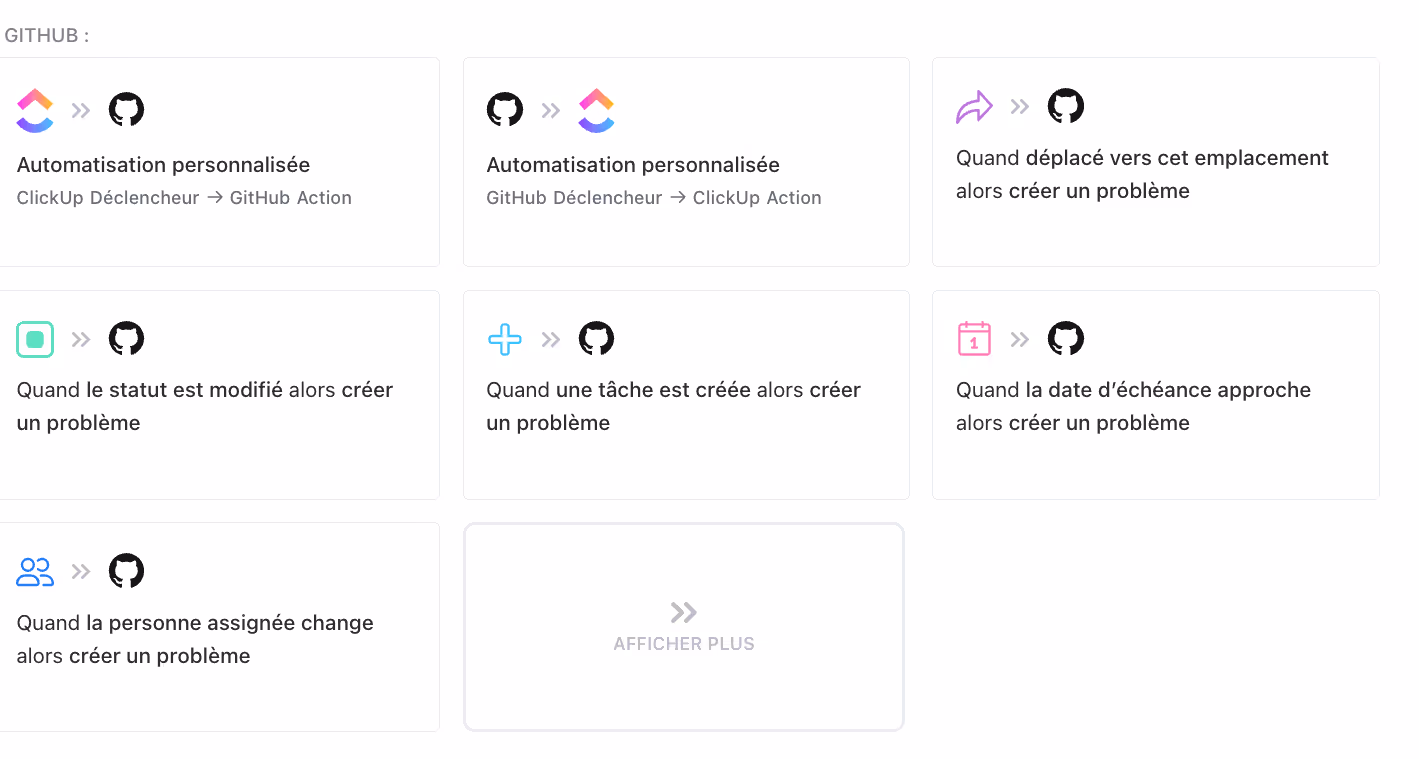The width and height of the screenshot is (1419, 759).
Task: Open the 'tâche est créée' automation card
Action: pos(686,394)
